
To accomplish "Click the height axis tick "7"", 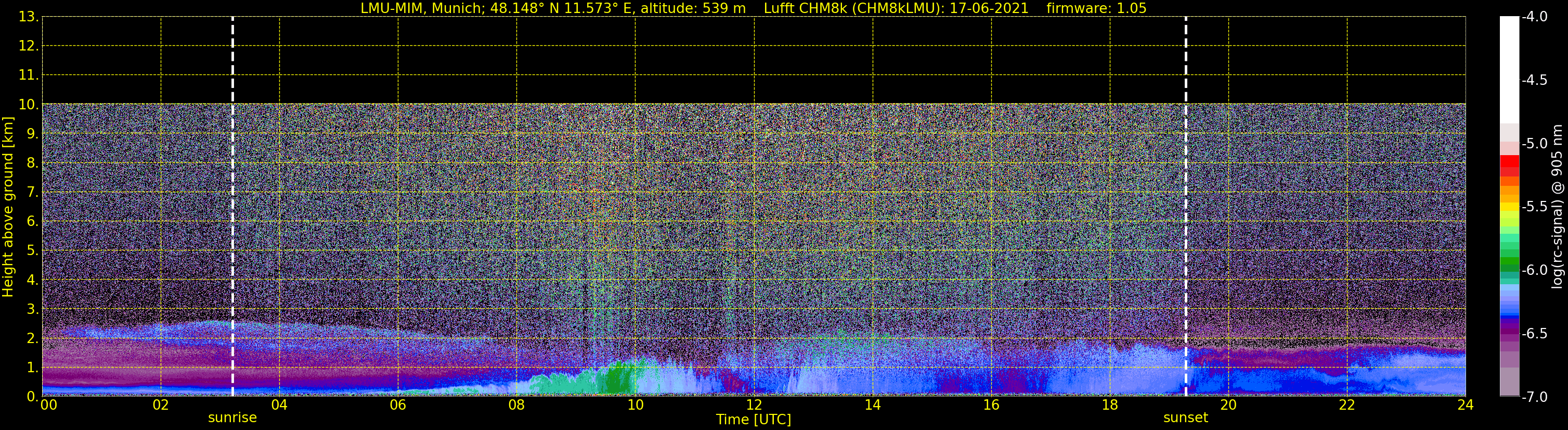I will [32, 192].
